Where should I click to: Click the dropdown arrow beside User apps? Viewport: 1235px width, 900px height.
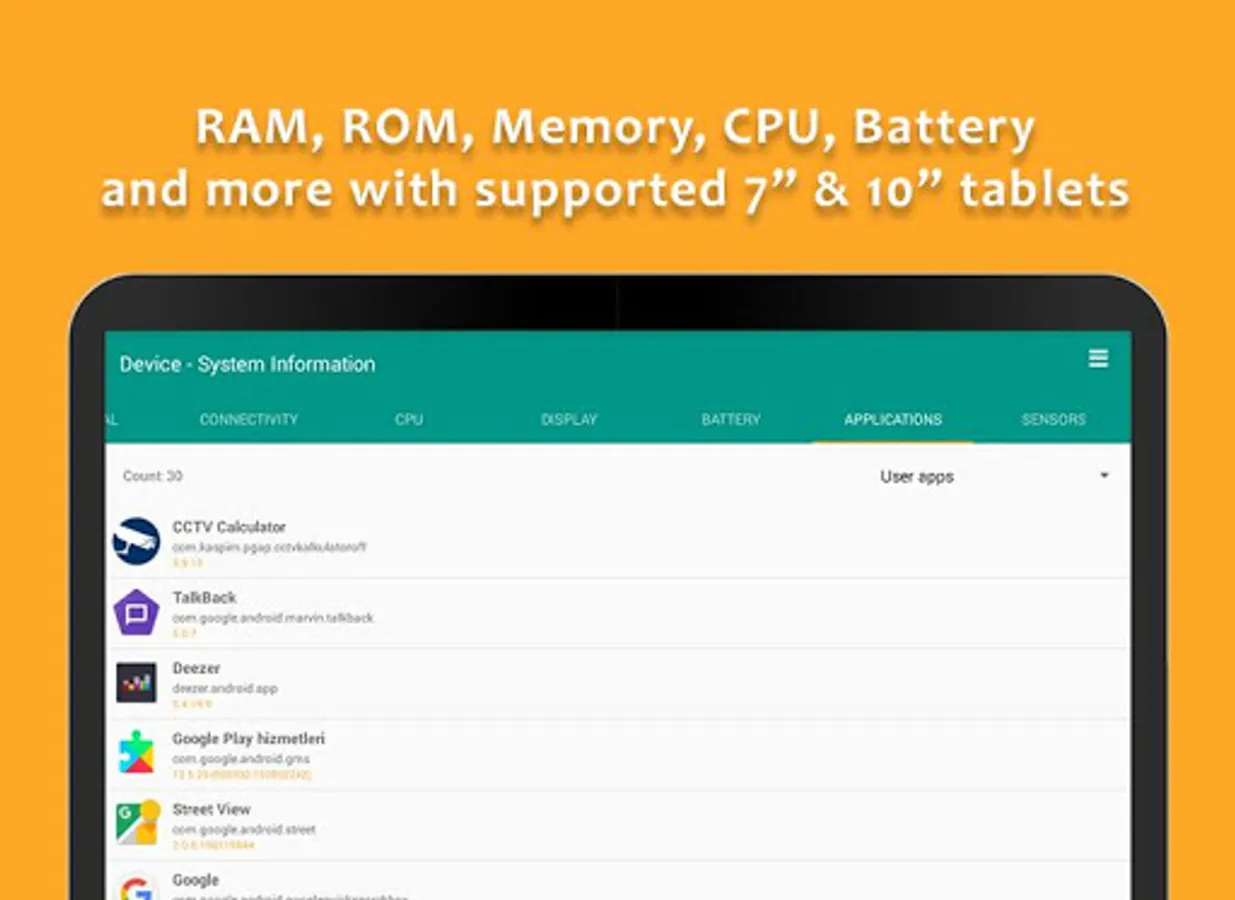[1104, 476]
